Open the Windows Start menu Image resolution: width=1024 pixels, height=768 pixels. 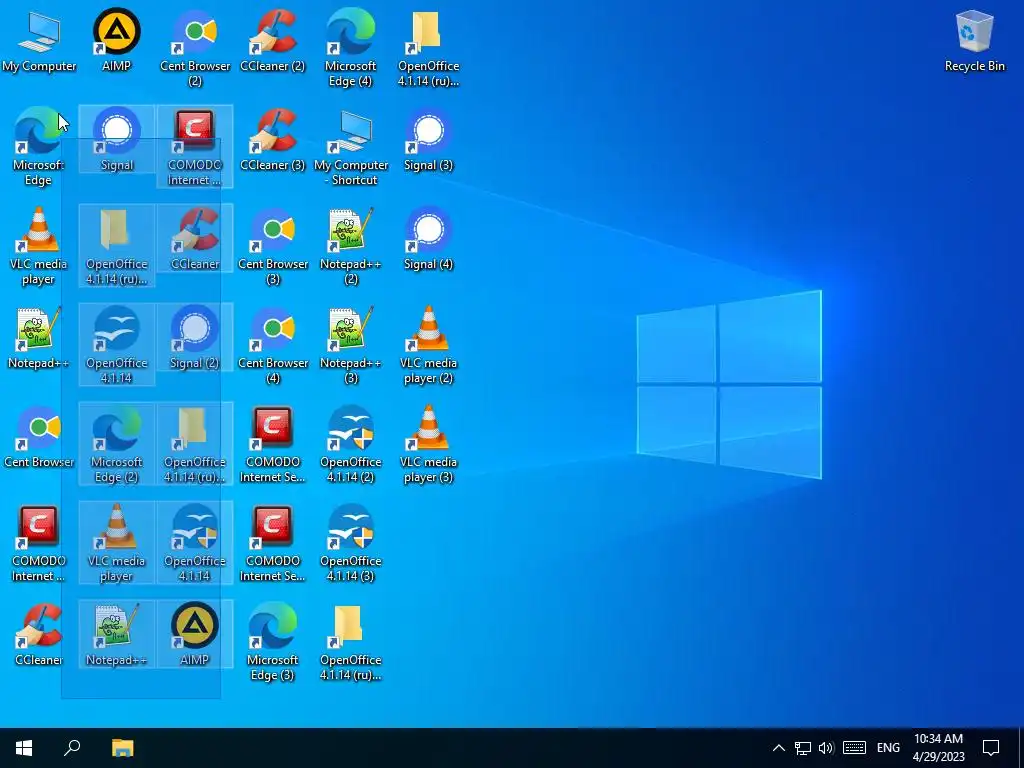tap(24, 748)
